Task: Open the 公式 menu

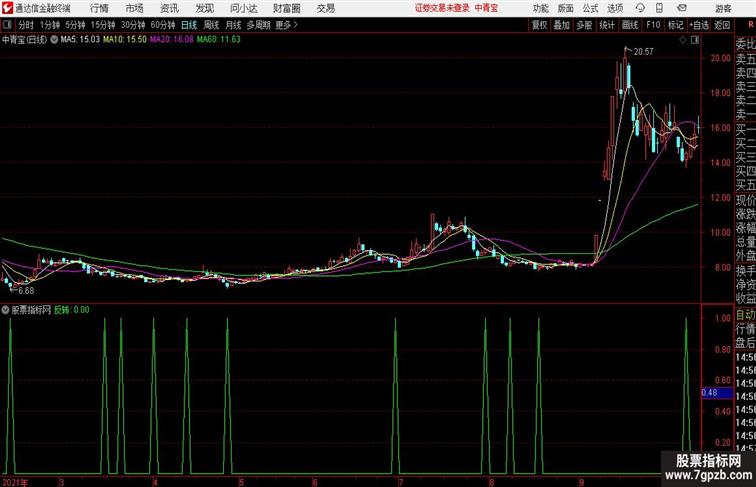Action: [590, 8]
